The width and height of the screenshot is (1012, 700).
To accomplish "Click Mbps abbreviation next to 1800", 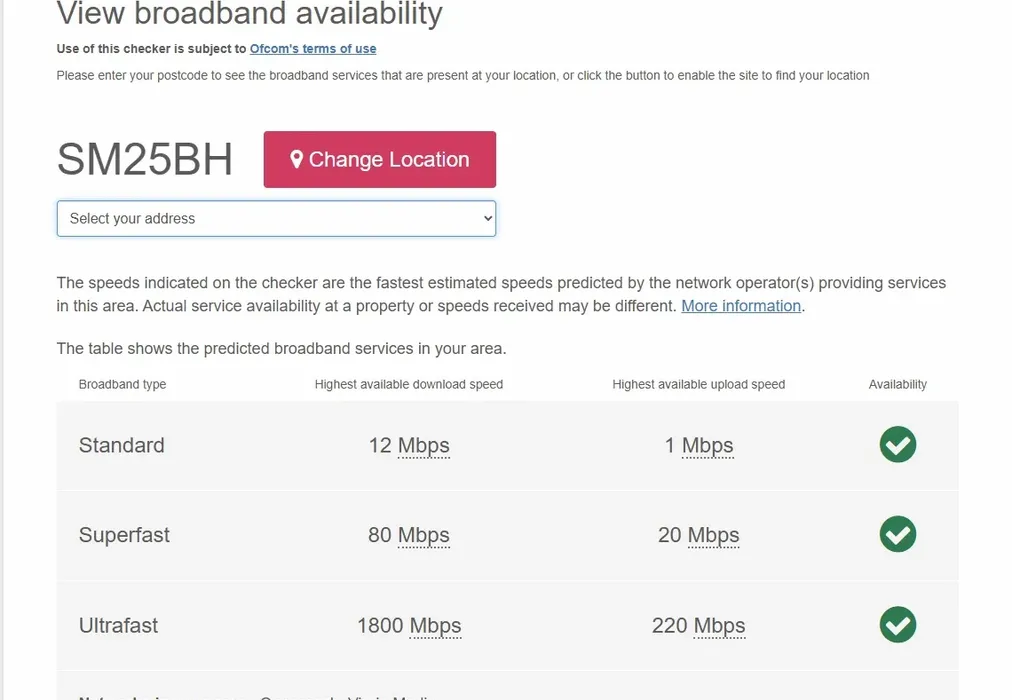I will (435, 626).
